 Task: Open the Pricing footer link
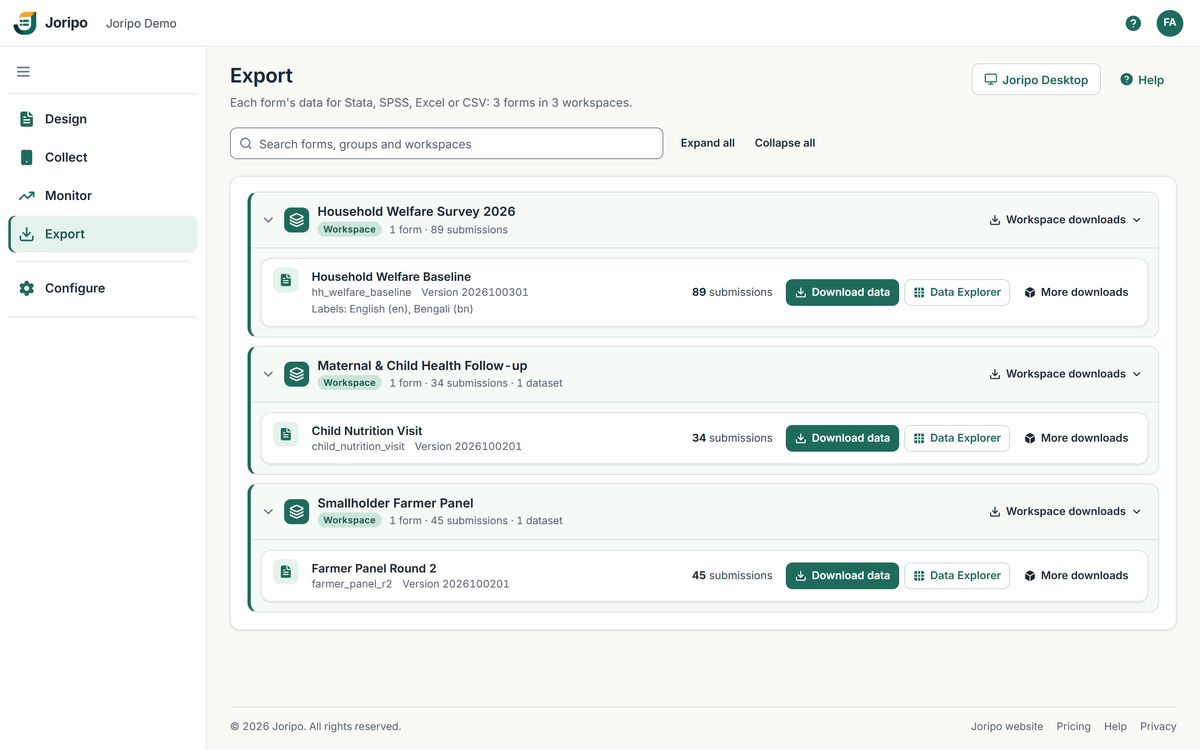1074,726
